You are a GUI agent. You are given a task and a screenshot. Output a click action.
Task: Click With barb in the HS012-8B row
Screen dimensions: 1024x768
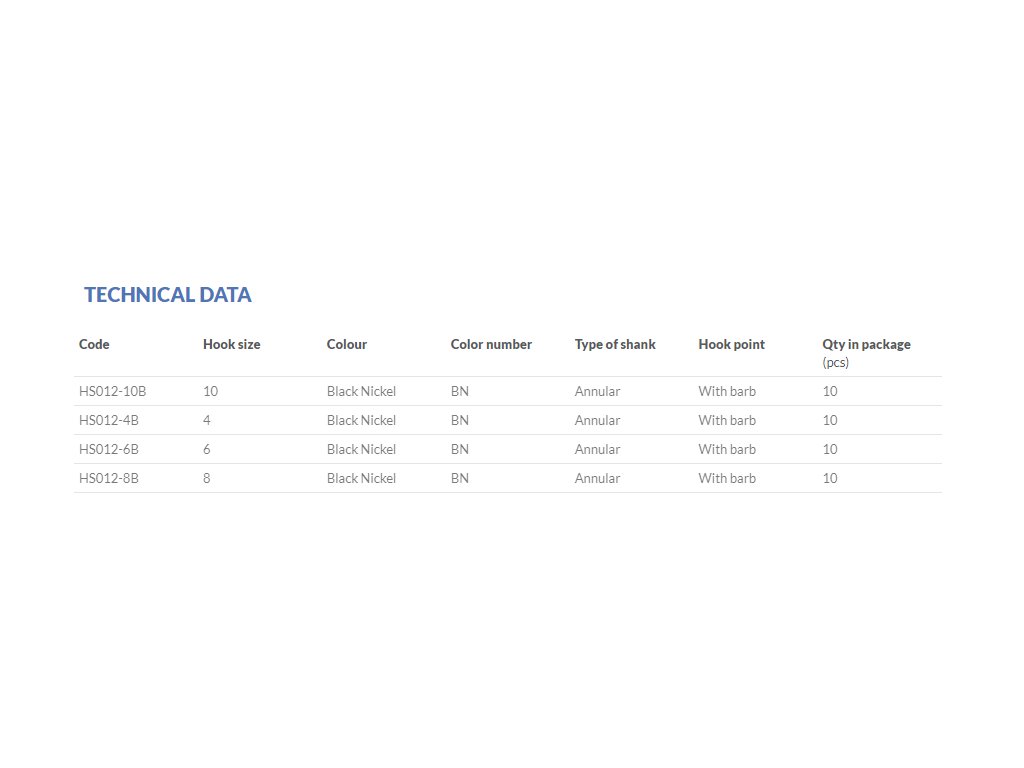727,478
